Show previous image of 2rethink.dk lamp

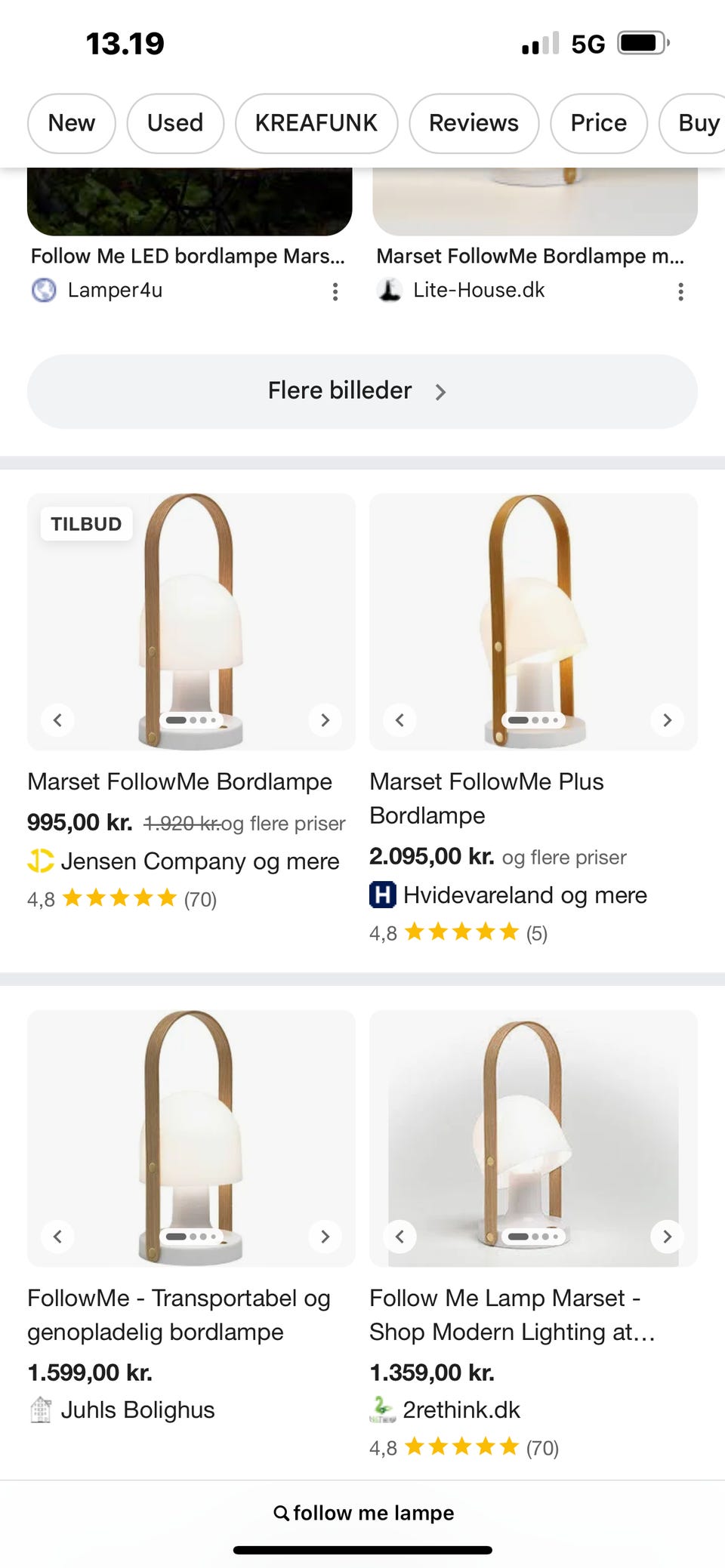pyautogui.click(x=400, y=1237)
